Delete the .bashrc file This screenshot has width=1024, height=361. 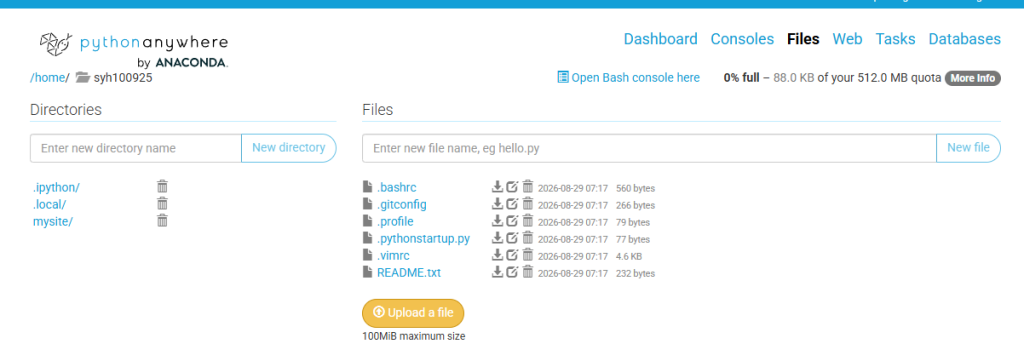click(528, 187)
